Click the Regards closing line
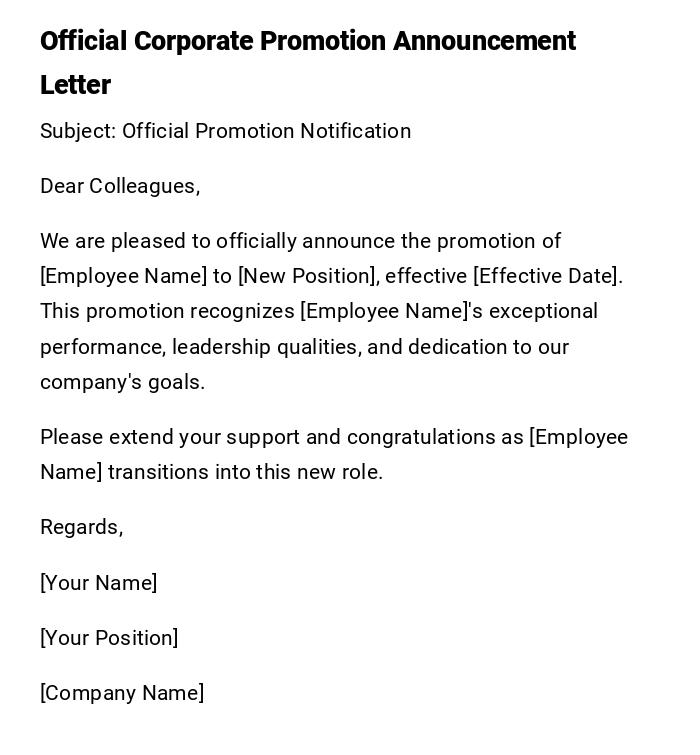The height and width of the screenshot is (755, 700). pos(81,527)
